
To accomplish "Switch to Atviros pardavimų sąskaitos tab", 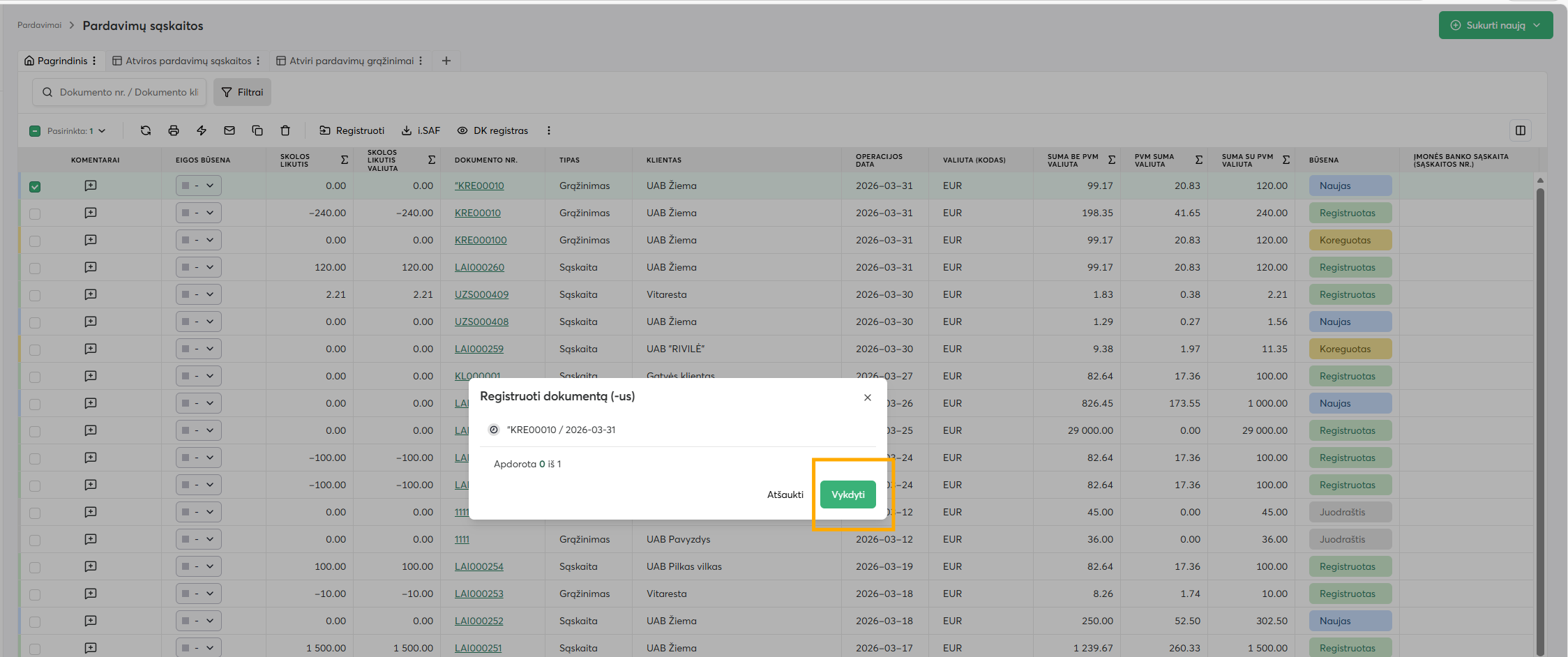I will pos(188,61).
